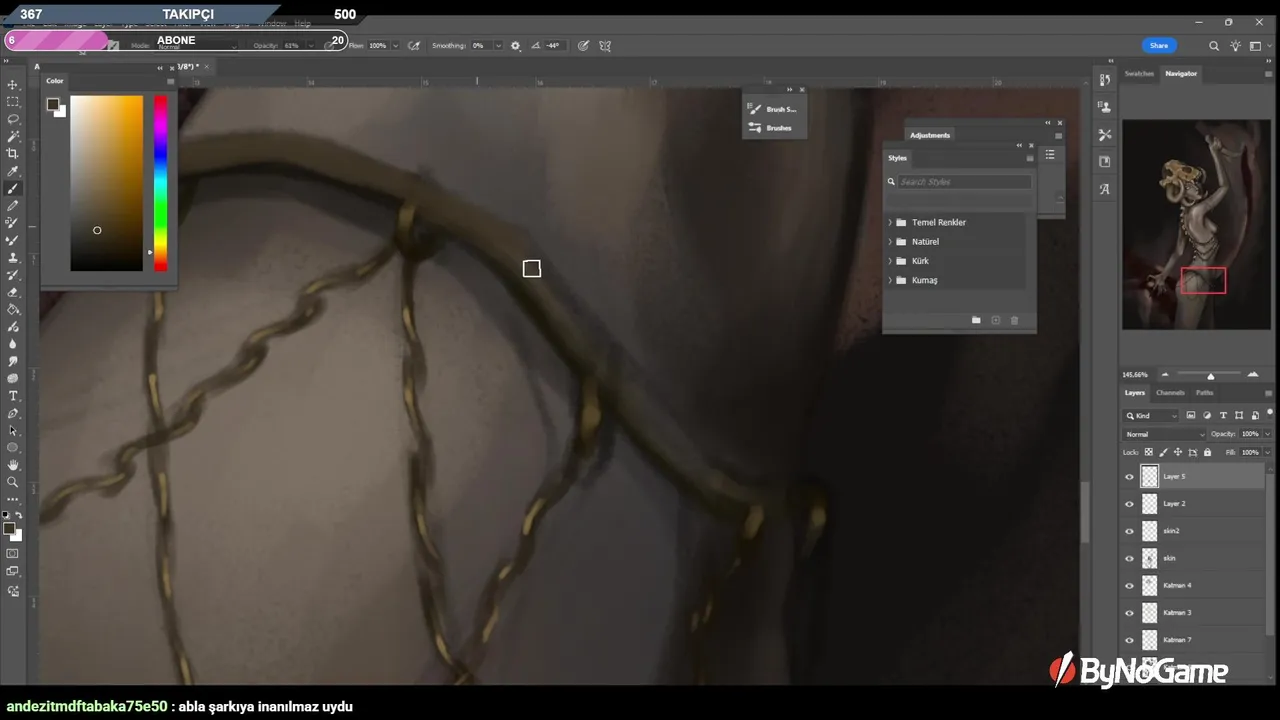The height and width of the screenshot is (720, 1280).
Task: Click the lightbulb Discover icon
Action: pyautogui.click(x=1236, y=45)
